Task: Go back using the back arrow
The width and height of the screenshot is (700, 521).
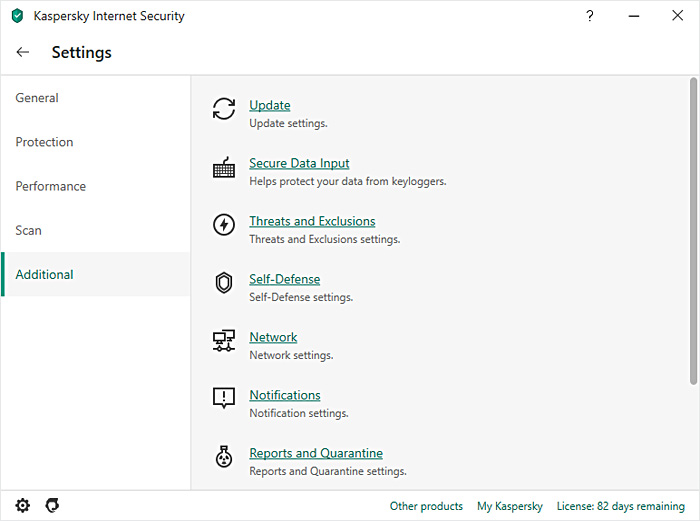Action: (x=23, y=52)
